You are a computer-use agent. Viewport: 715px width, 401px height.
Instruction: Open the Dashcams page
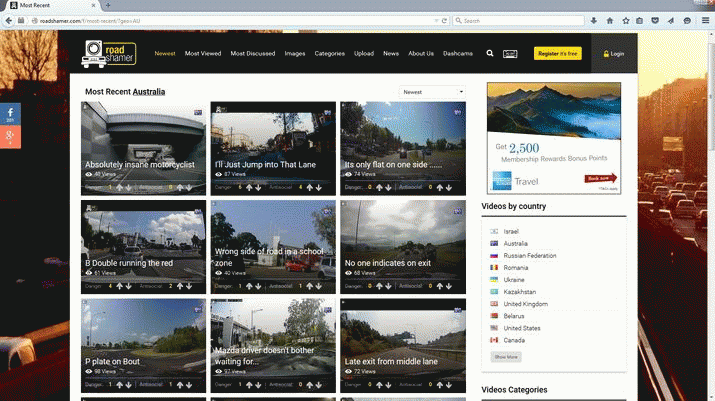(458, 53)
